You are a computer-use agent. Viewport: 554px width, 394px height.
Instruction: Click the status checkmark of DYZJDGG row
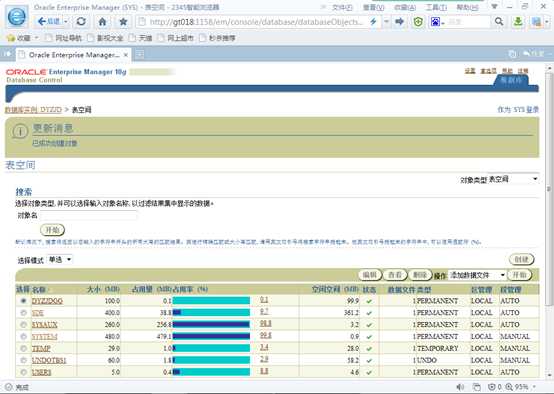(x=369, y=301)
